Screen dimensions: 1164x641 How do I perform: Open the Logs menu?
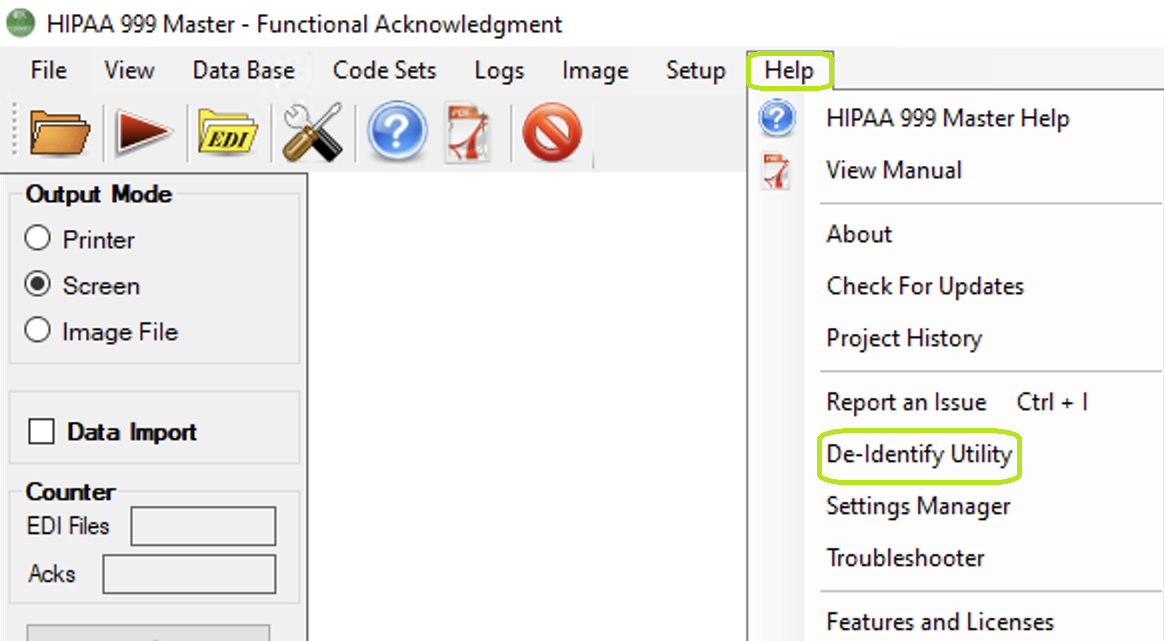click(x=499, y=71)
